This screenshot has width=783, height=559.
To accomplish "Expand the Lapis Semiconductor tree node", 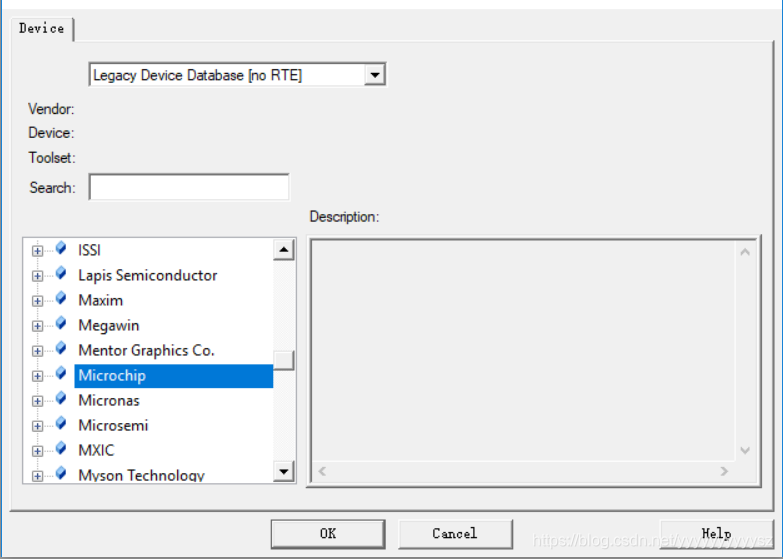I will click(x=37, y=276).
